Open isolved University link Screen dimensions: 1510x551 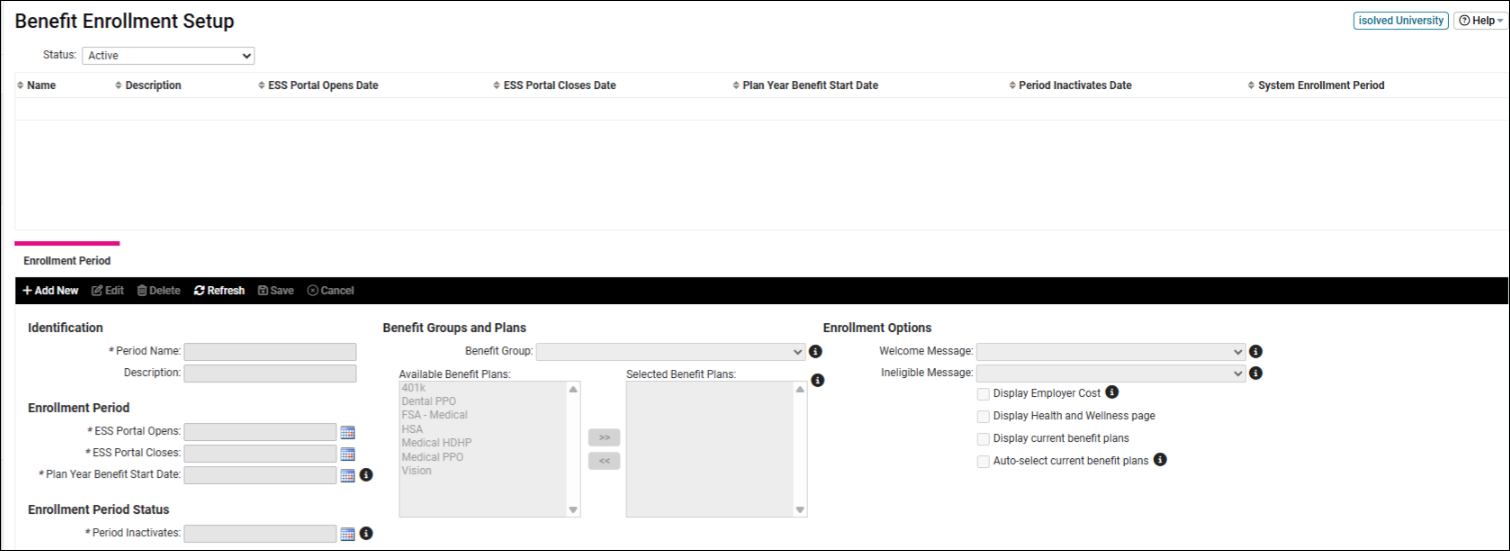1401,20
